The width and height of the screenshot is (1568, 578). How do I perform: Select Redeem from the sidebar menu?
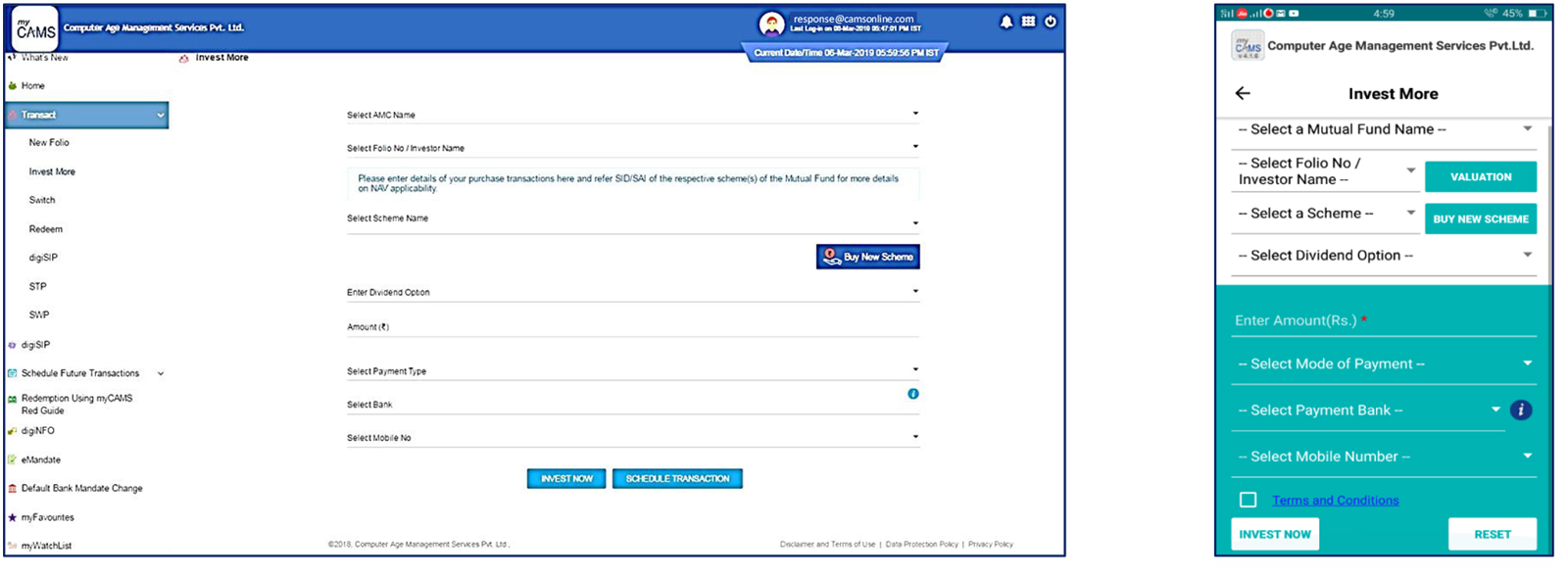click(x=46, y=229)
